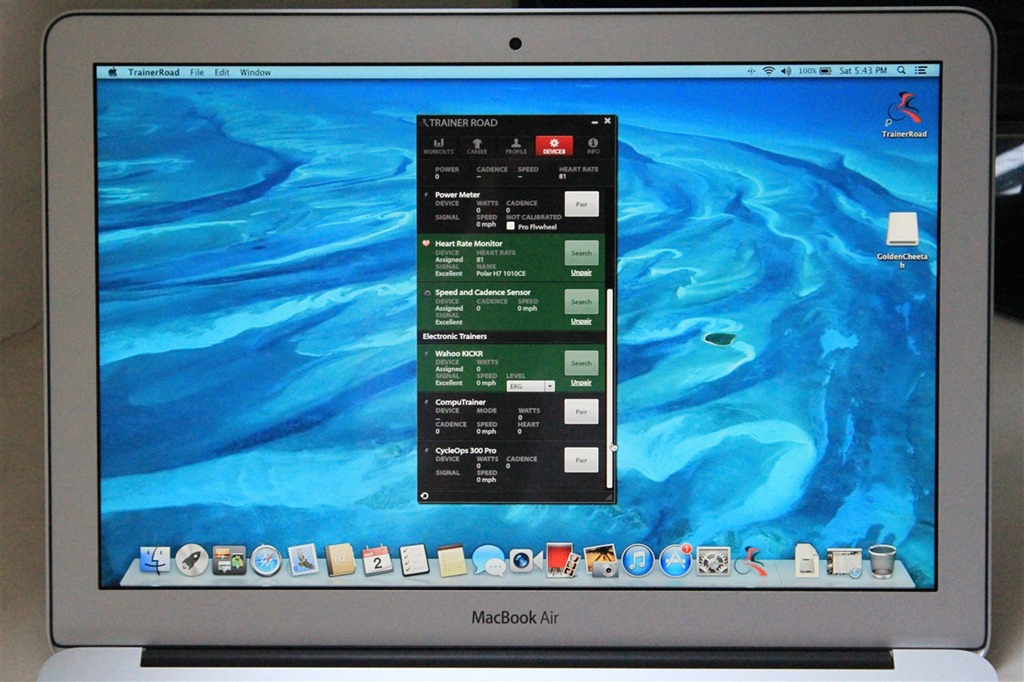The image size is (1024, 682).
Task: Search for a Heart Rate Monitor
Action: (581, 253)
